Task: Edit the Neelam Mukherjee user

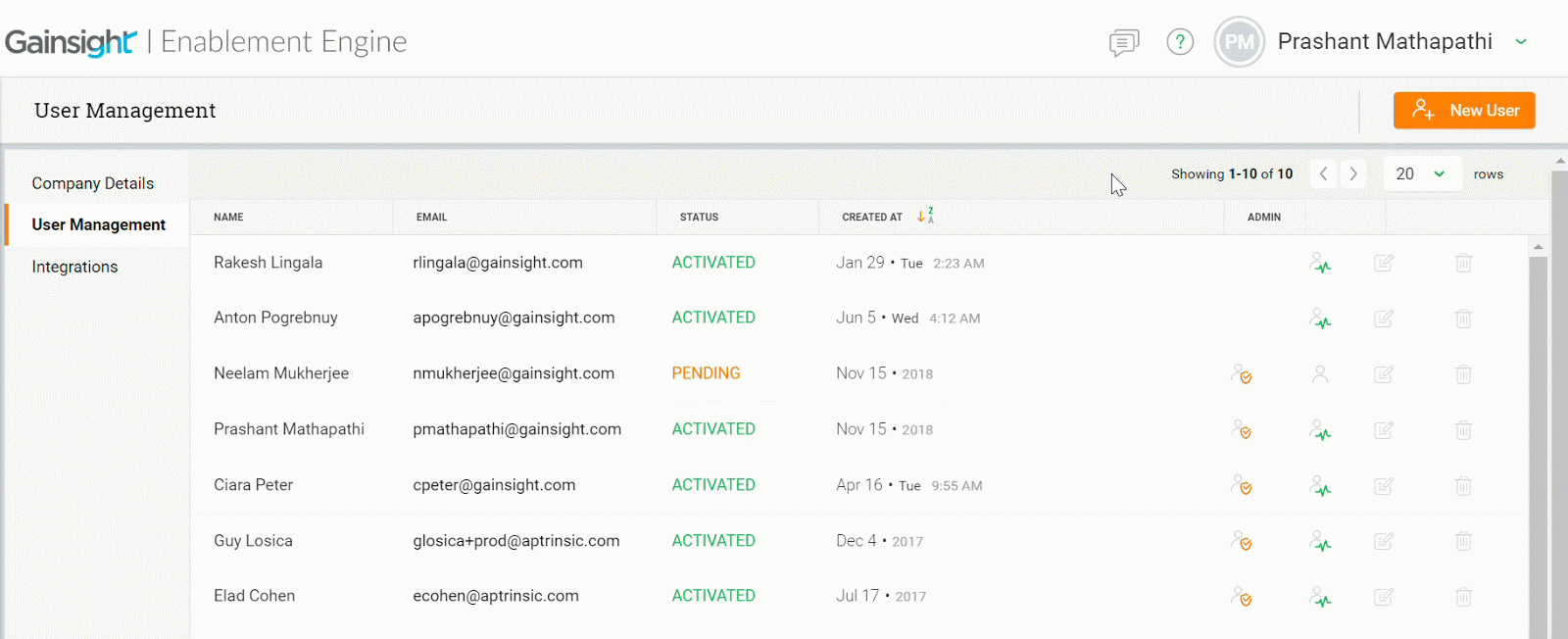Action: tap(1384, 374)
